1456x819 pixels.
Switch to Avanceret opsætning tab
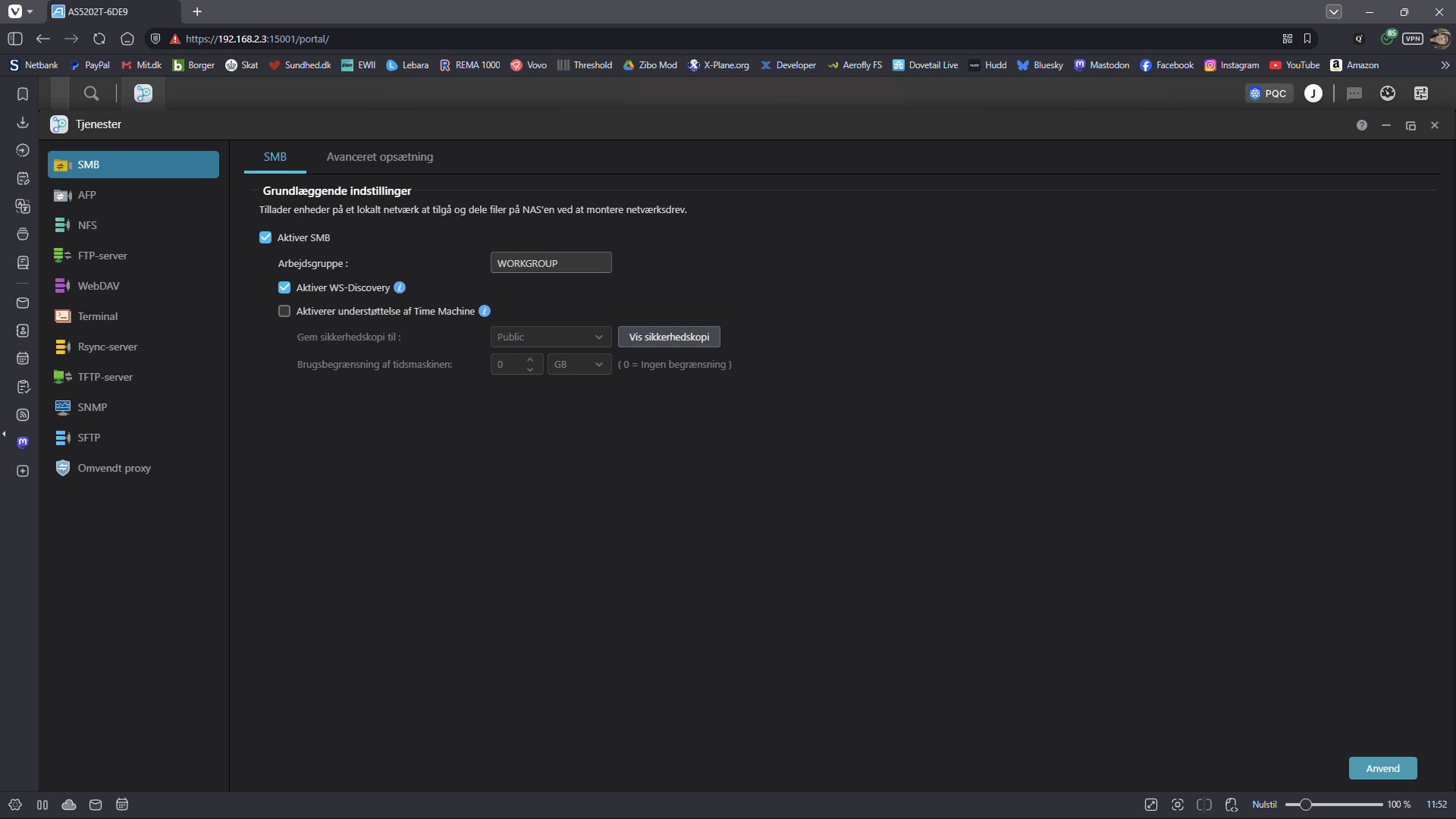379,157
